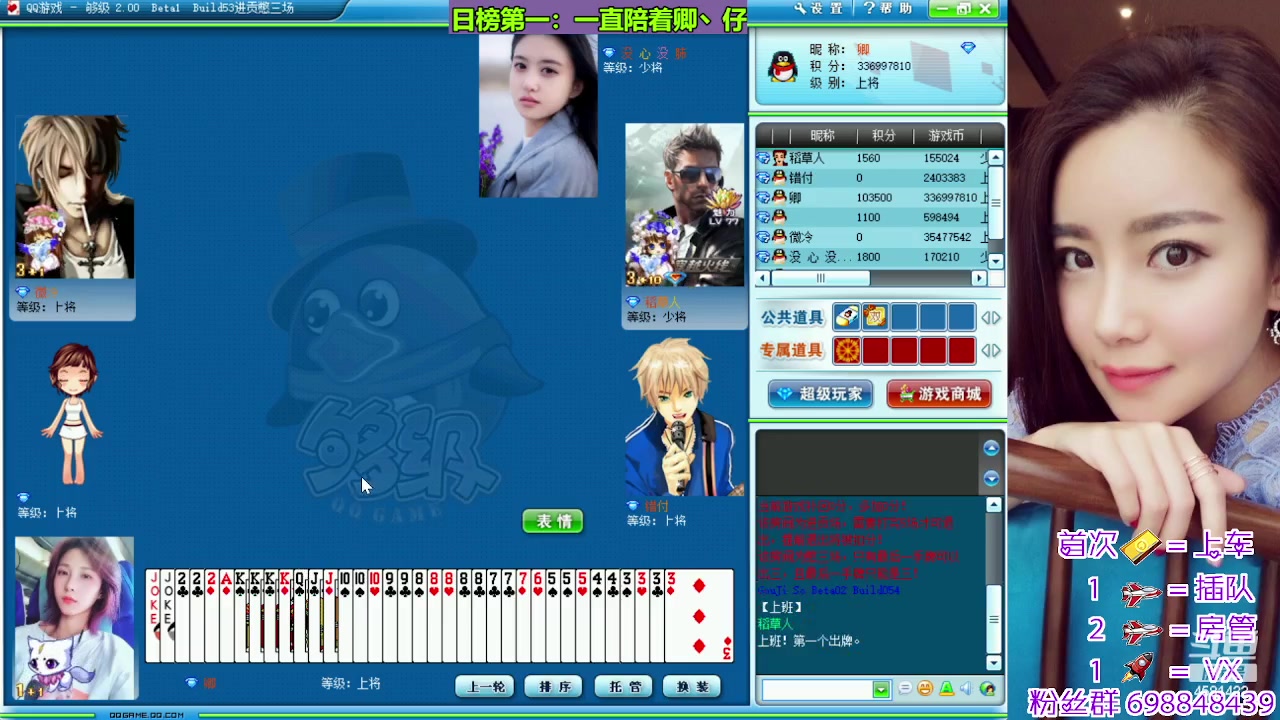
Task: Use the wheel item in 专属道具 slots
Action: tap(846, 351)
